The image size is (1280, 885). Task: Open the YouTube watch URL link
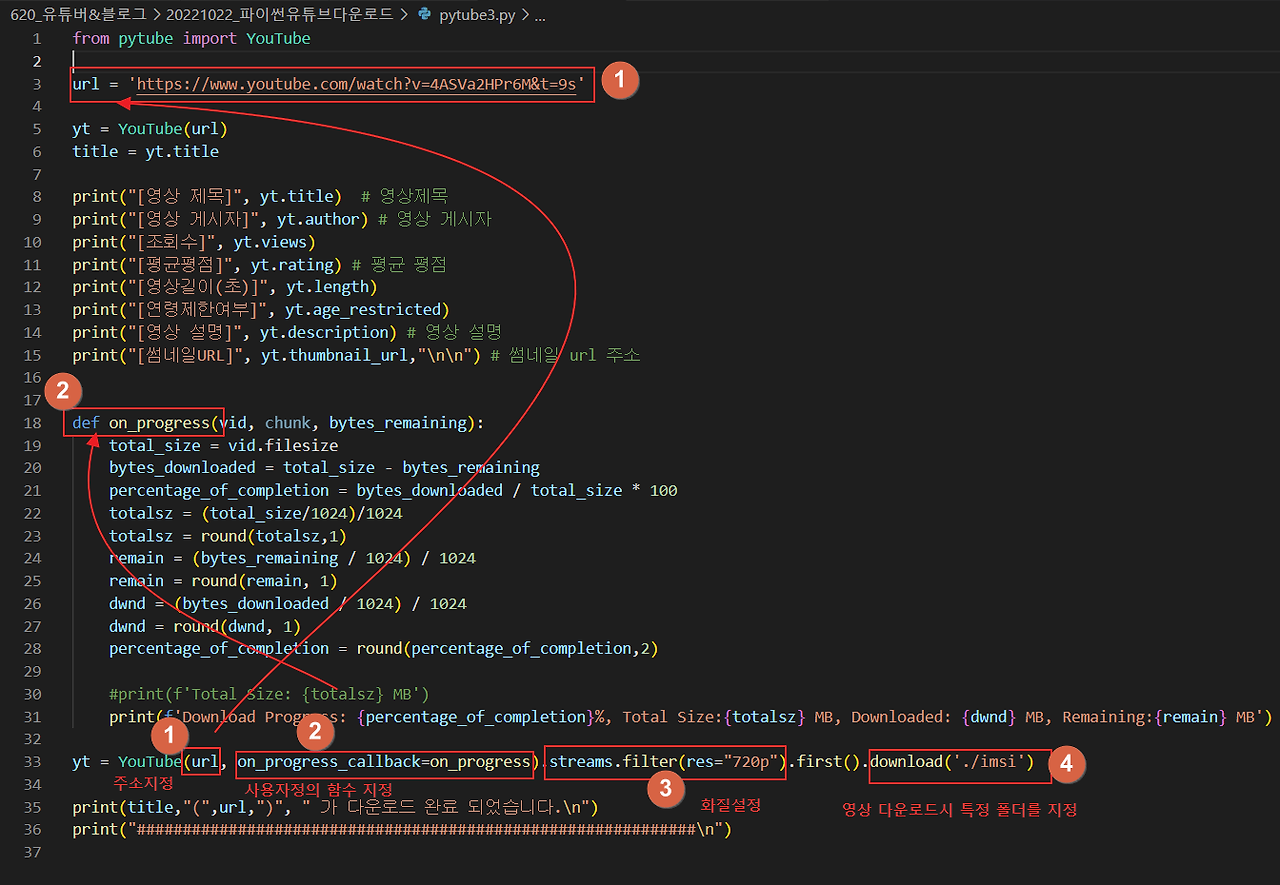(x=357, y=84)
